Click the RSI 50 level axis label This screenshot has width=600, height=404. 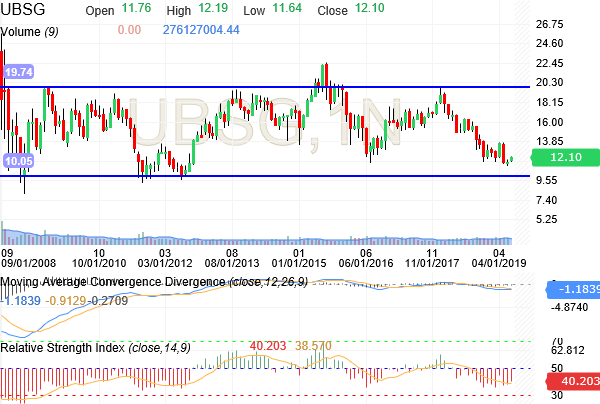(x=557, y=368)
